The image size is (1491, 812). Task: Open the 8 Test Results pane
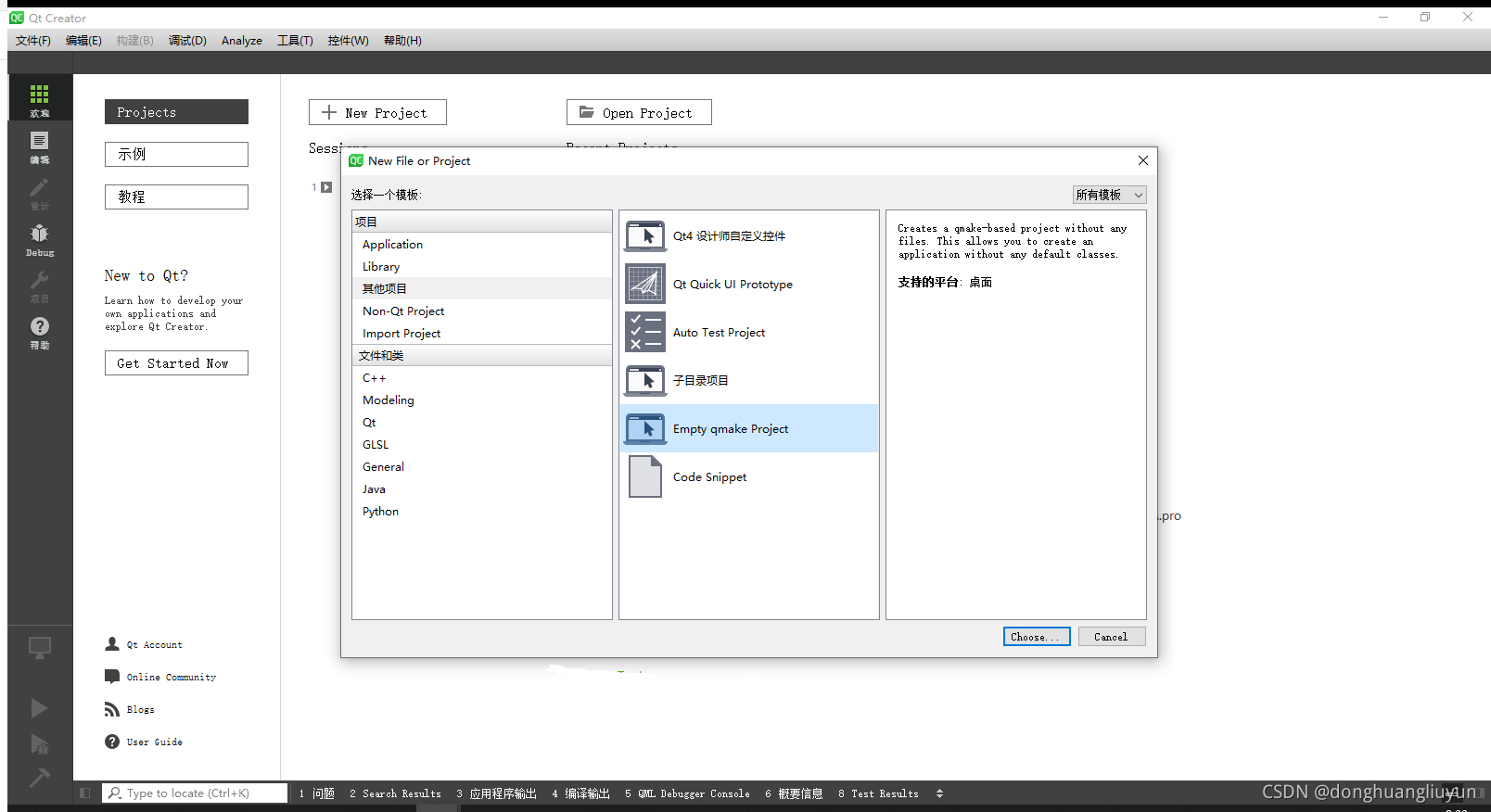(879, 793)
